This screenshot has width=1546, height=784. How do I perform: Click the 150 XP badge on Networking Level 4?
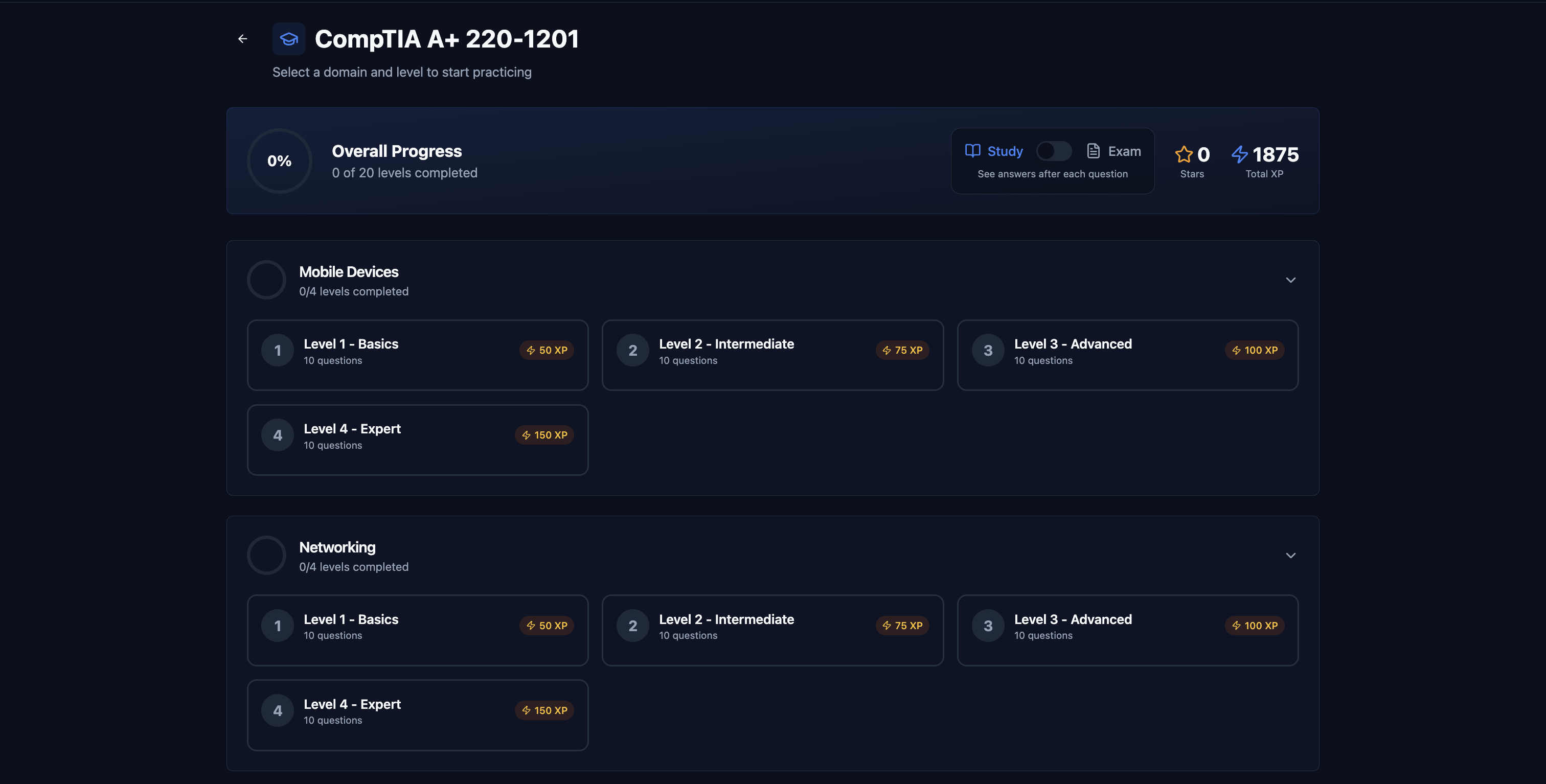click(544, 709)
